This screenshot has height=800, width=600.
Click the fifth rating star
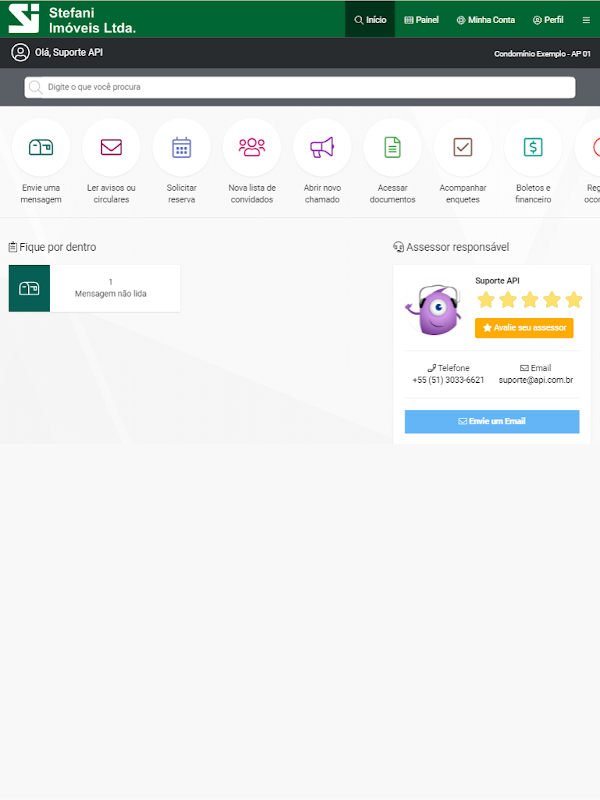pyautogui.click(x=574, y=300)
